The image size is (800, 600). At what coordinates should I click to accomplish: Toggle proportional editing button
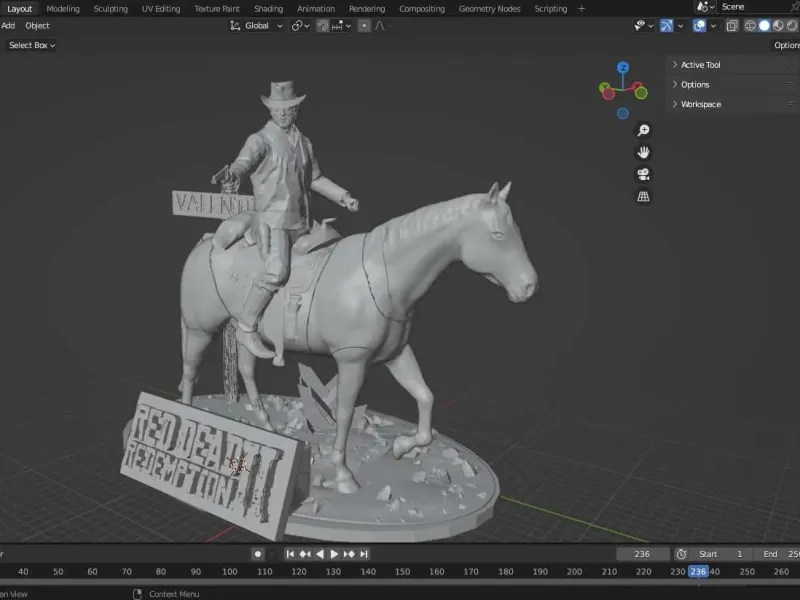[364, 26]
